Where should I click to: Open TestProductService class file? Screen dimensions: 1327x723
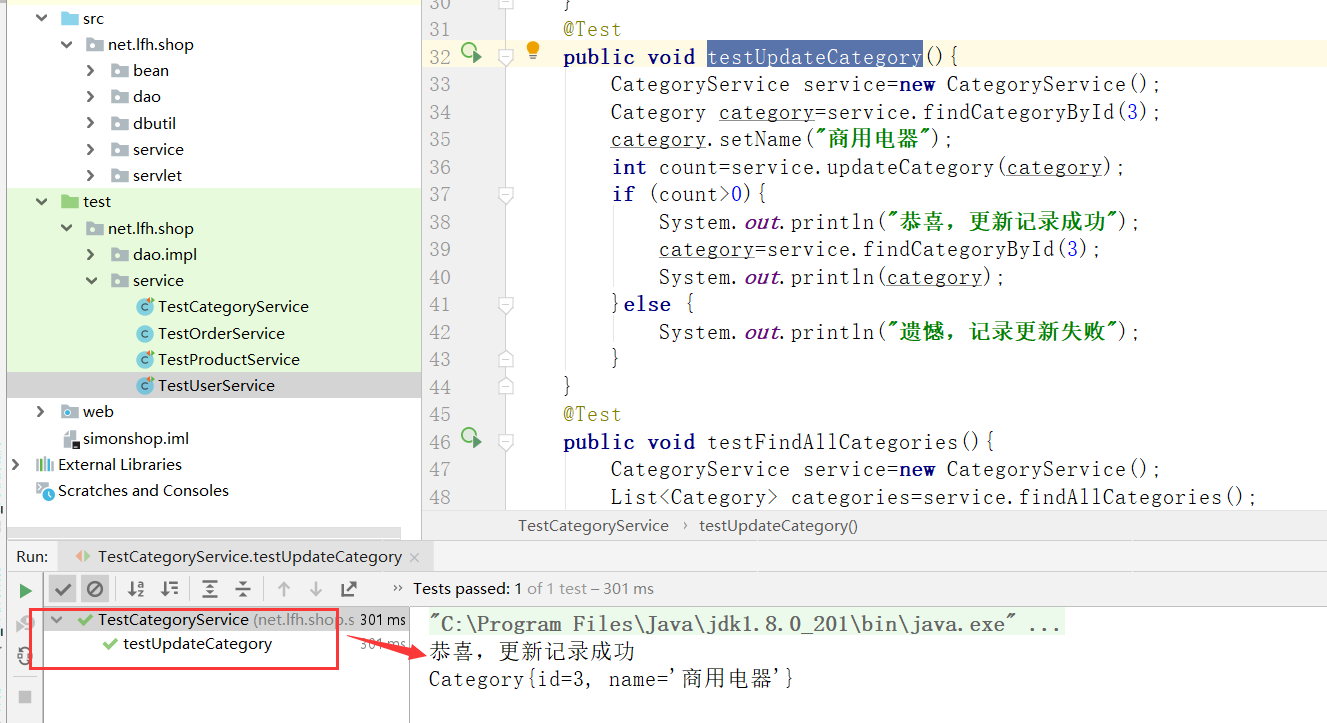coord(229,360)
